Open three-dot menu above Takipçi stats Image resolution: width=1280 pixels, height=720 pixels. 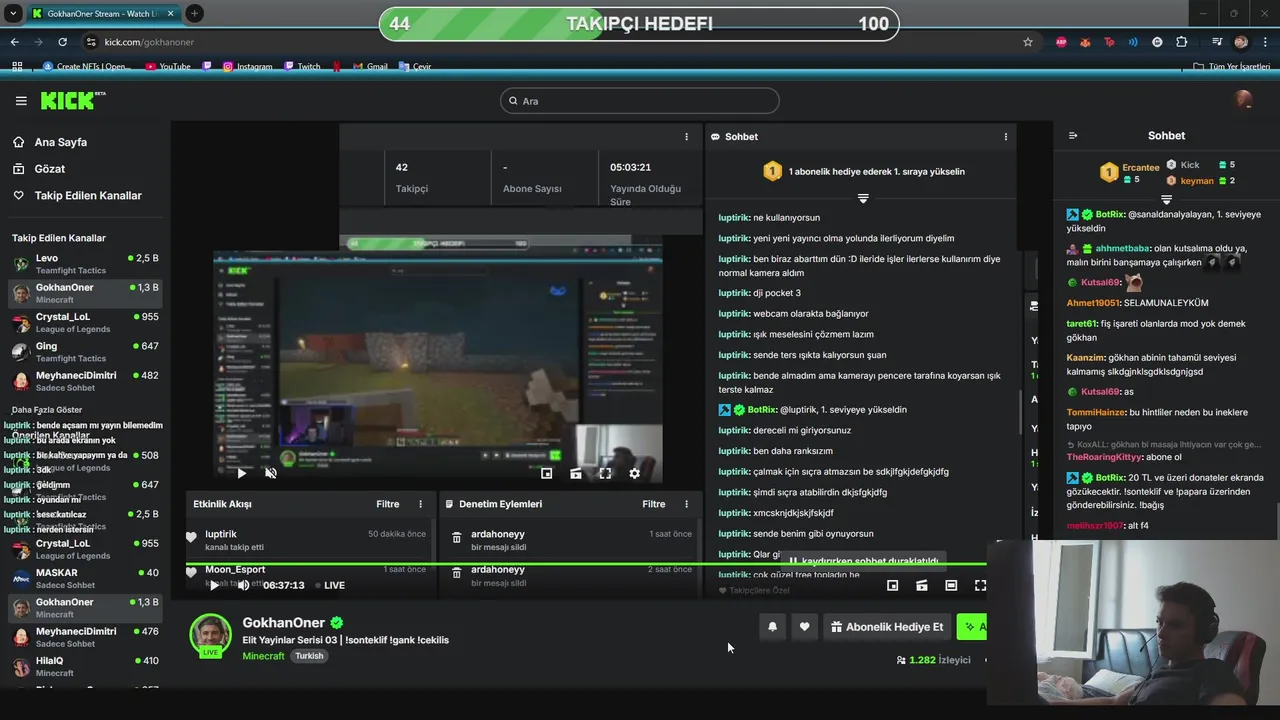pos(686,137)
